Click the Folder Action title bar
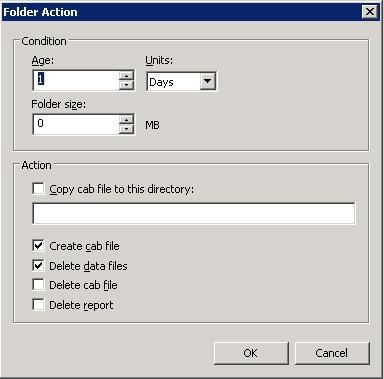 182,12
